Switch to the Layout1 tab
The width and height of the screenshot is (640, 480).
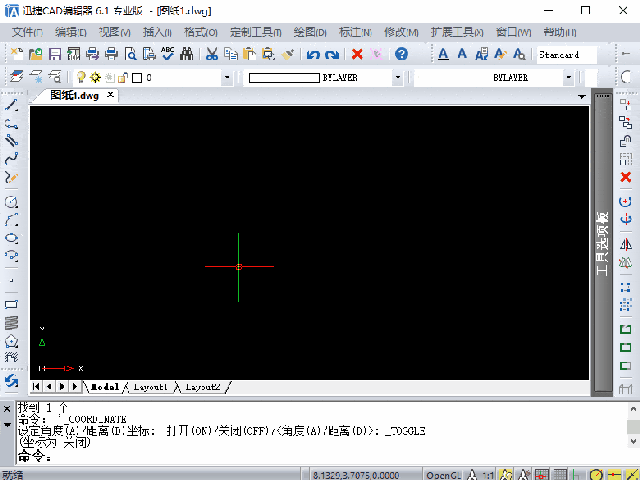click(x=150, y=387)
